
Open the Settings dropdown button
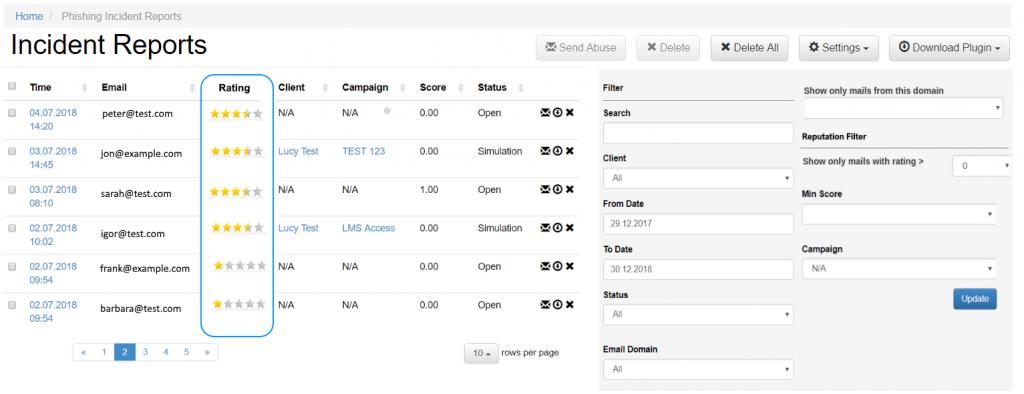coord(839,48)
